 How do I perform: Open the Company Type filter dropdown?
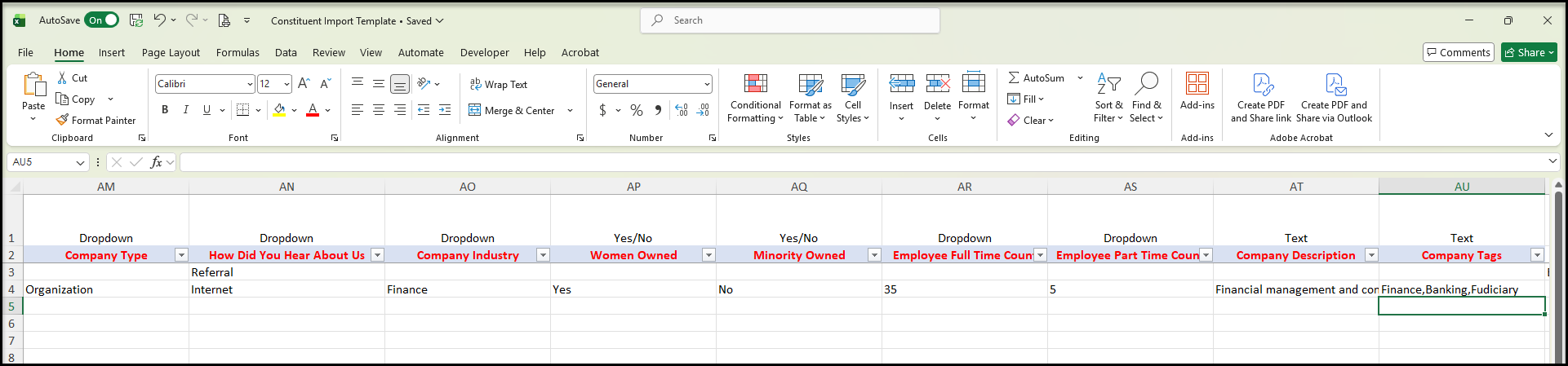point(182,255)
